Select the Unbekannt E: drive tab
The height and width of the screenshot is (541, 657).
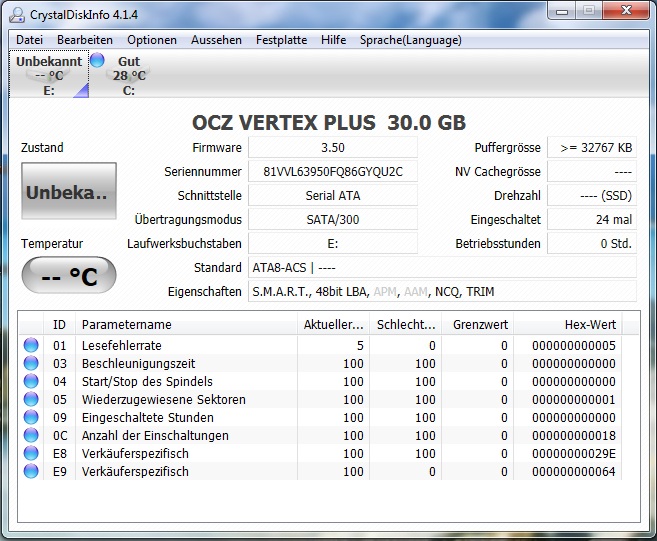[x=49, y=75]
